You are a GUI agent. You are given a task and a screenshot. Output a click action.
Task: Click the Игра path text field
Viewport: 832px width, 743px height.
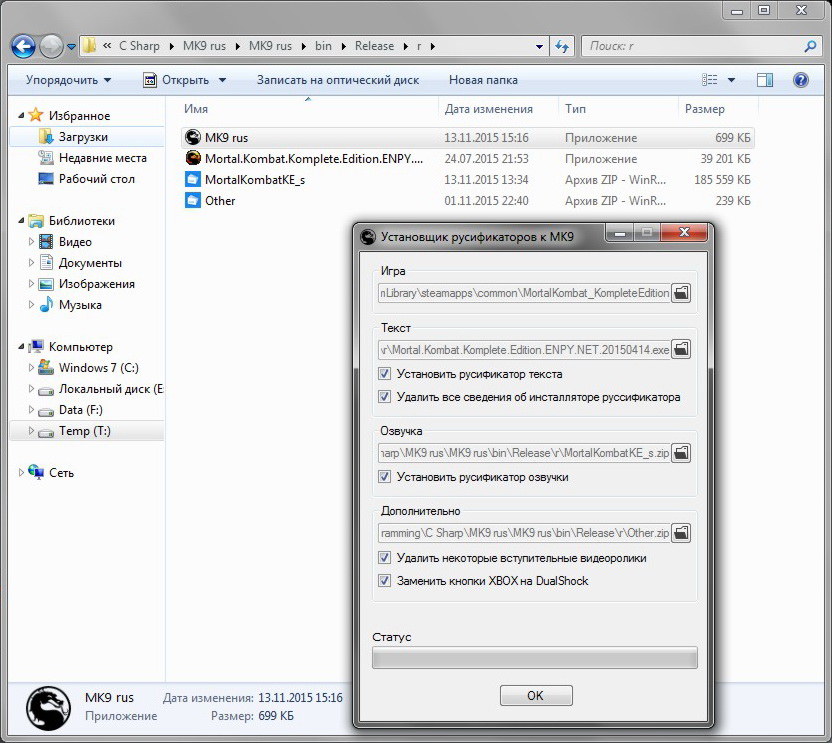tap(524, 293)
